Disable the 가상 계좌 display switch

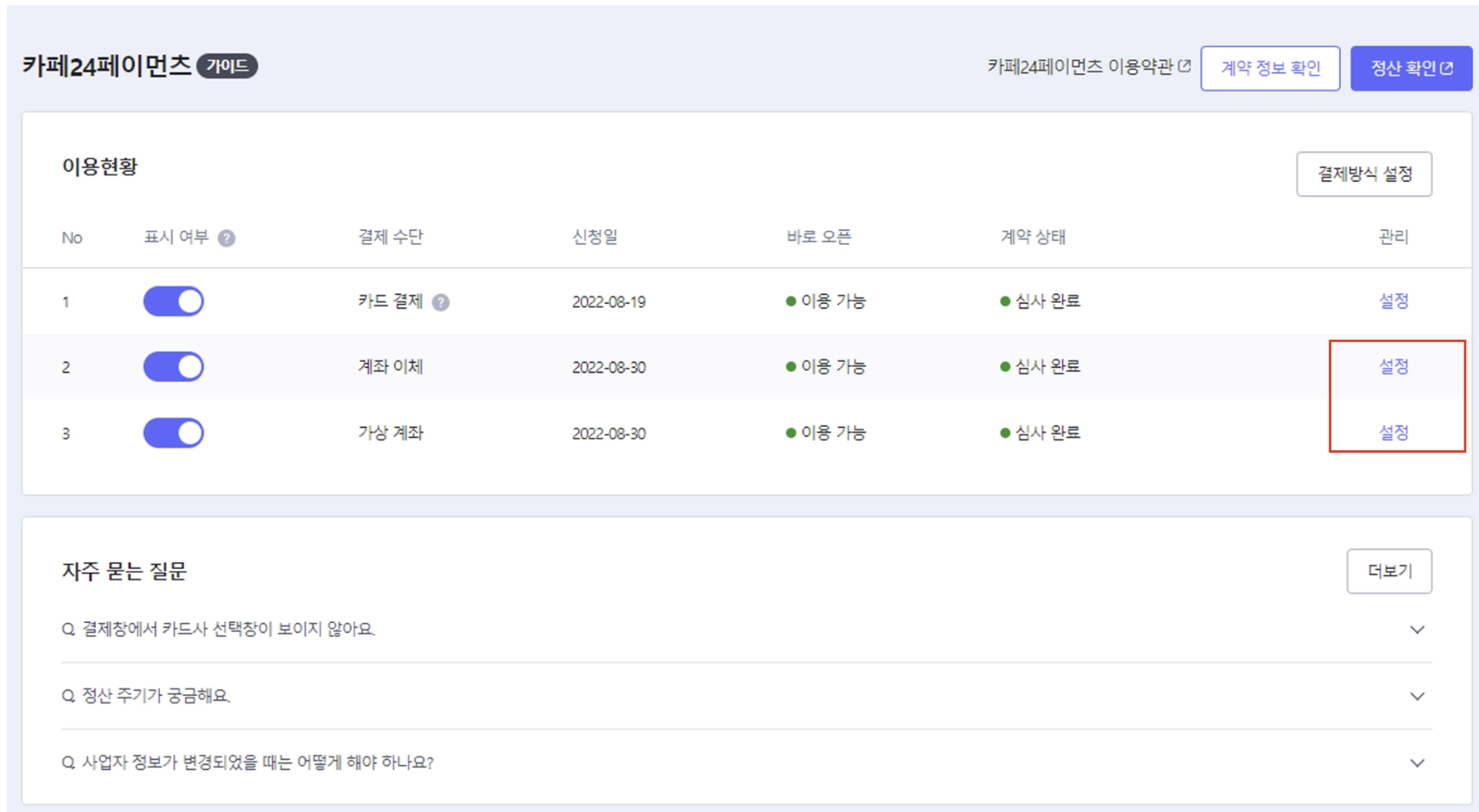(x=174, y=433)
